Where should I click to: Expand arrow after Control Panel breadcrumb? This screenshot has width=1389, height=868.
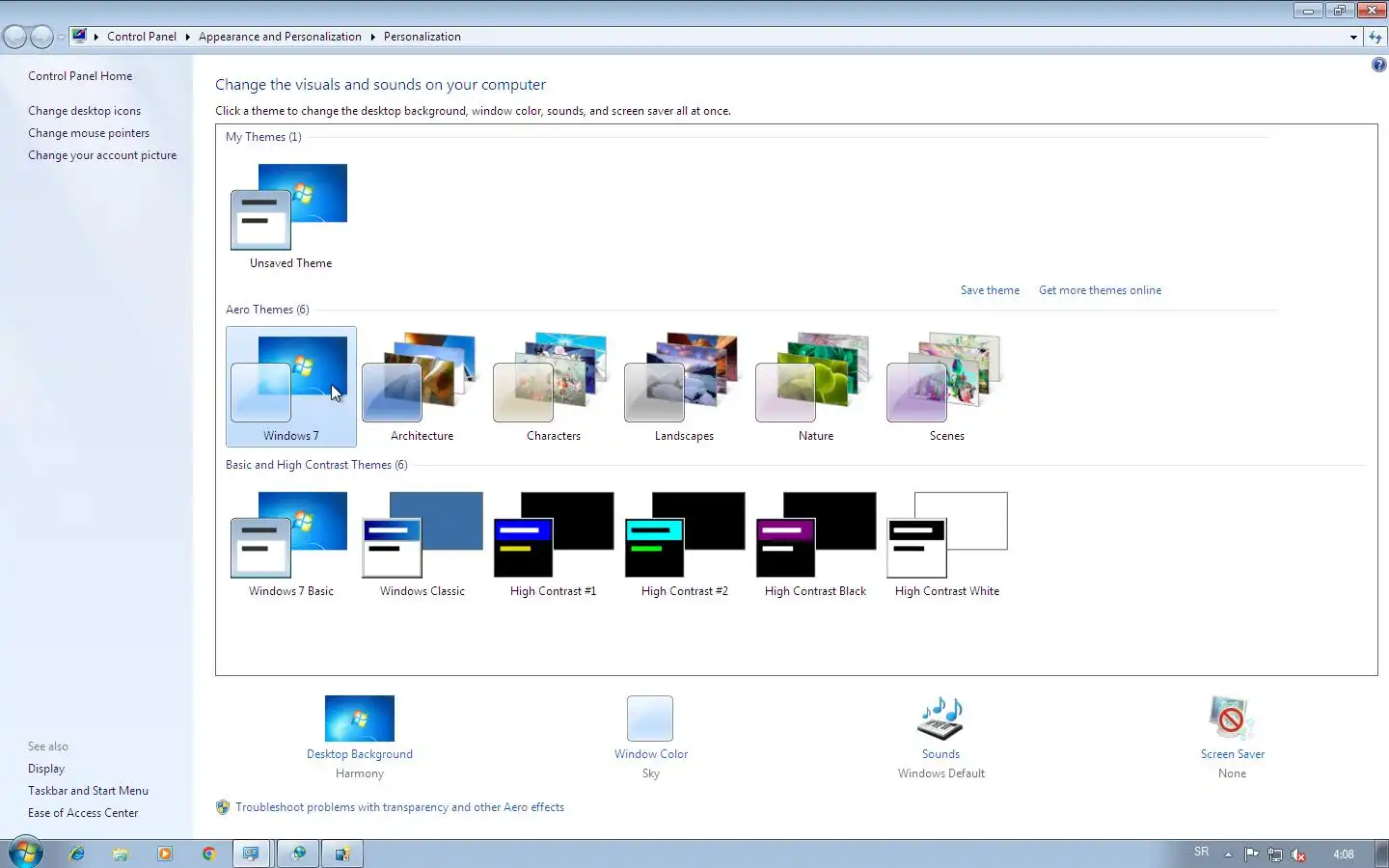tap(187, 37)
